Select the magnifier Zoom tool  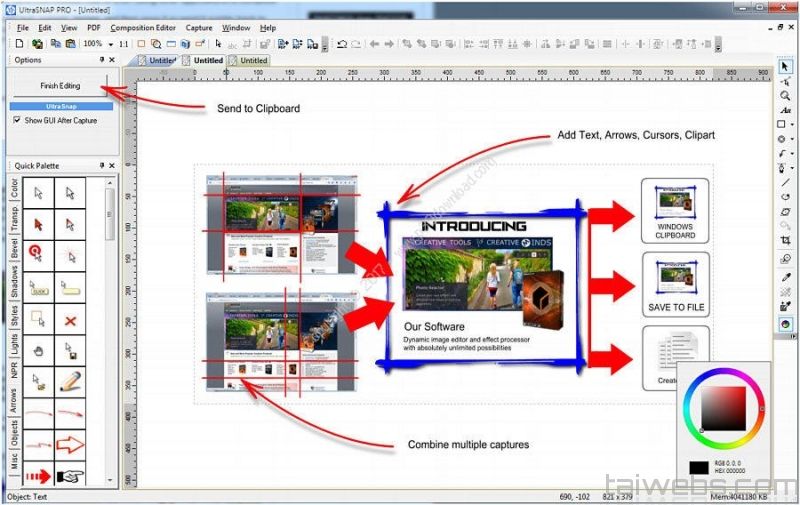coord(785,95)
